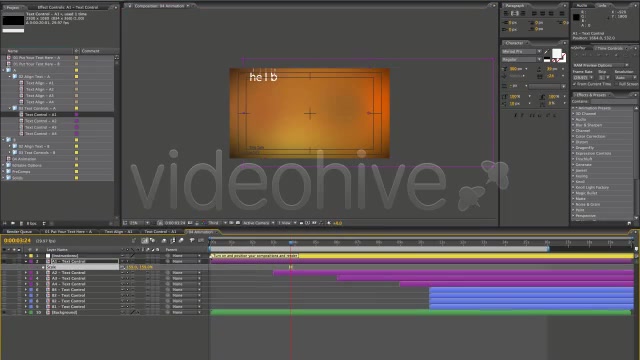Click the Character panel fill color swatch
Viewport: 640px width, 360px height.
(556, 53)
